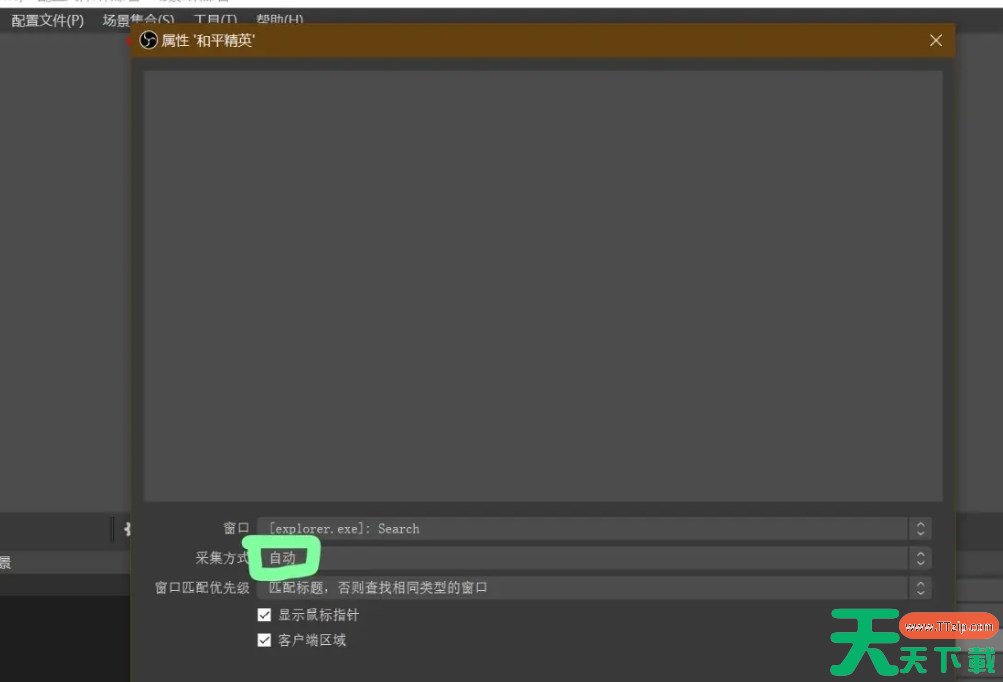Image resolution: width=1003 pixels, height=682 pixels.
Task: Disable the 客户端区域 checkbox
Action: 265,640
